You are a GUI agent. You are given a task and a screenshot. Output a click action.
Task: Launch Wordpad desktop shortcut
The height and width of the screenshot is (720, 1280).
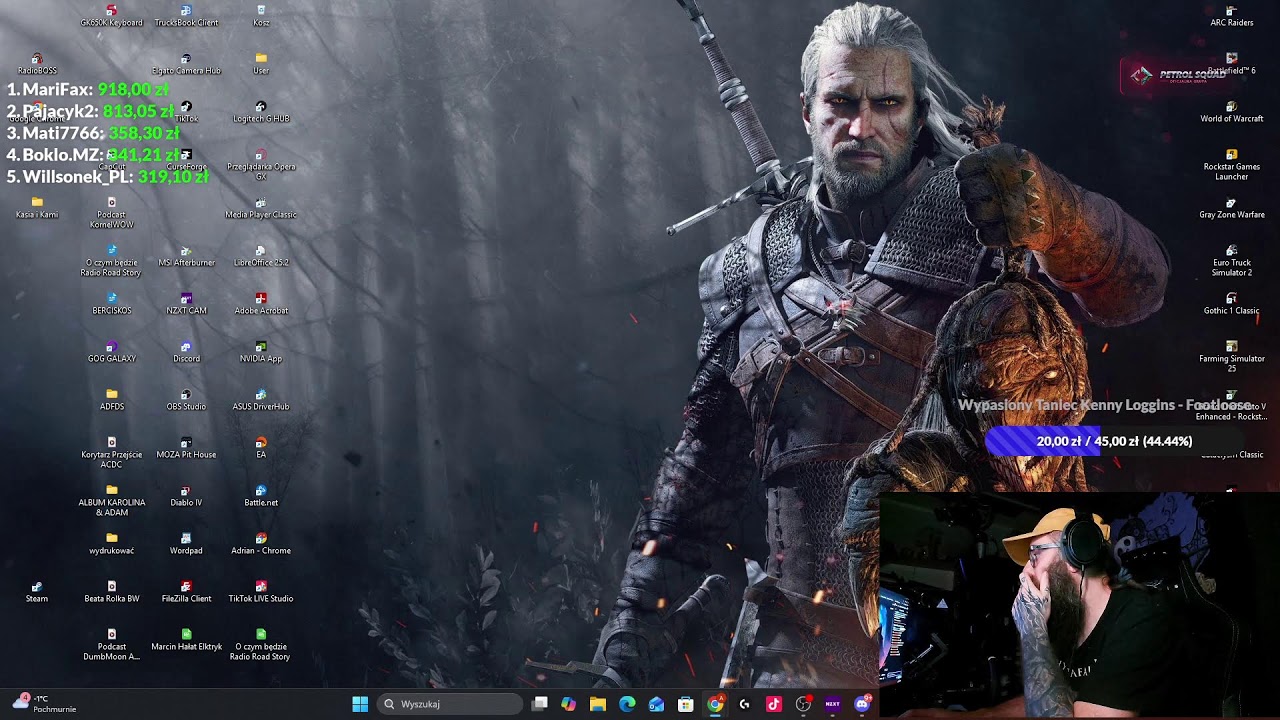point(186,544)
